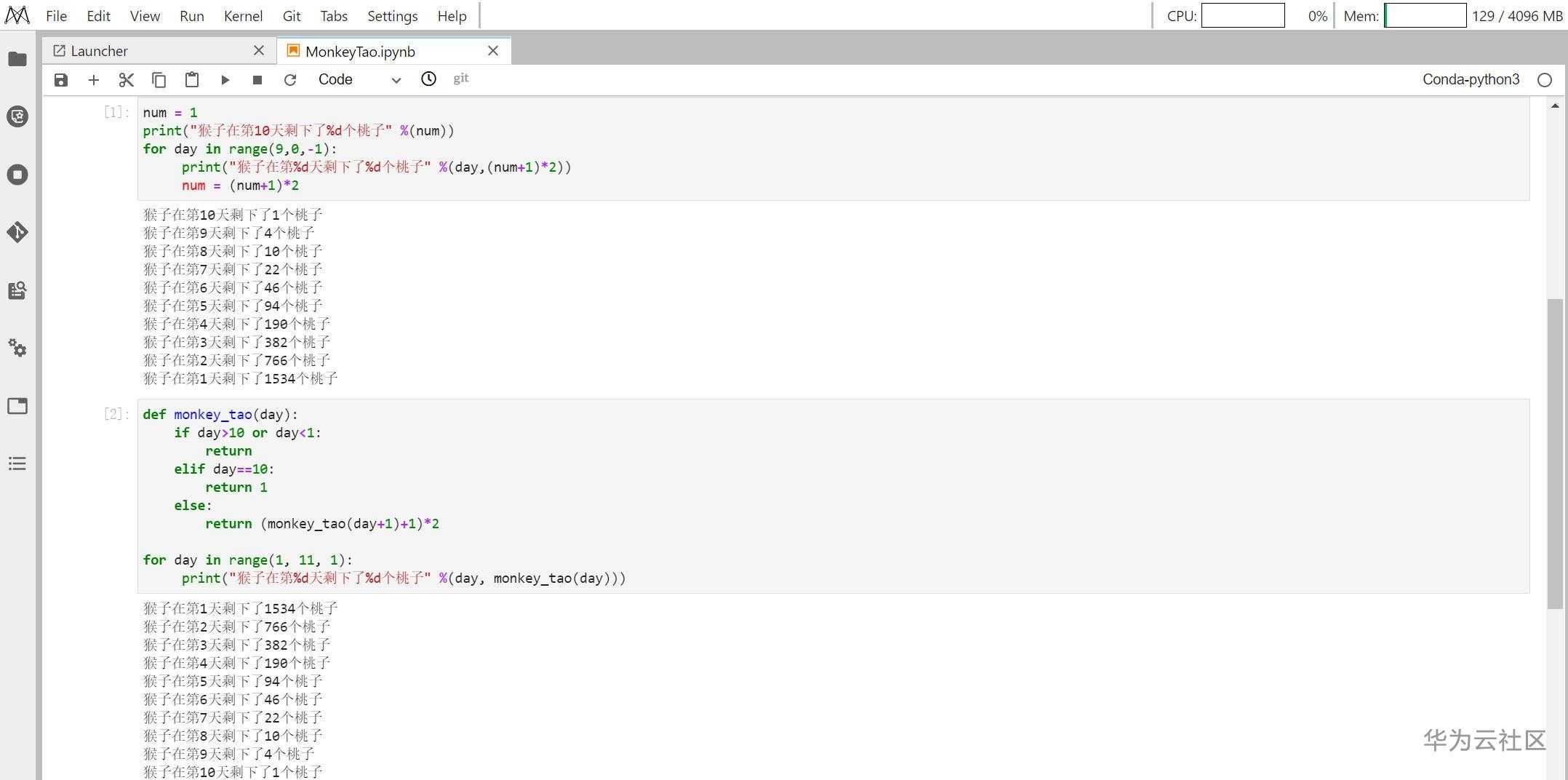Viewport: 1568px width, 780px height.
Task: Open the open tabs sidebar panel
Action: tap(17, 406)
